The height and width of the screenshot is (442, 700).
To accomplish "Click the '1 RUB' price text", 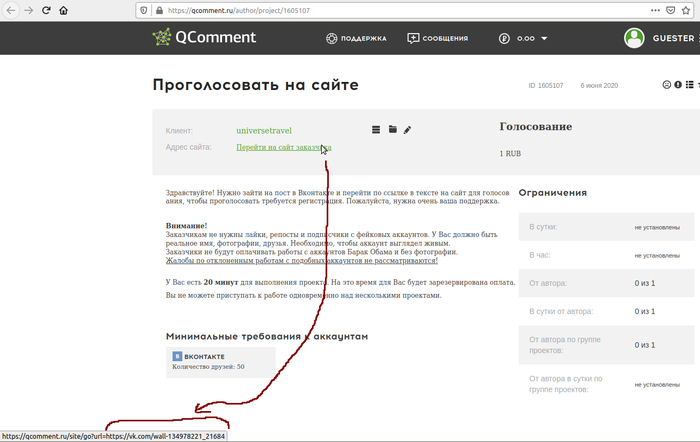I will [x=510, y=154].
